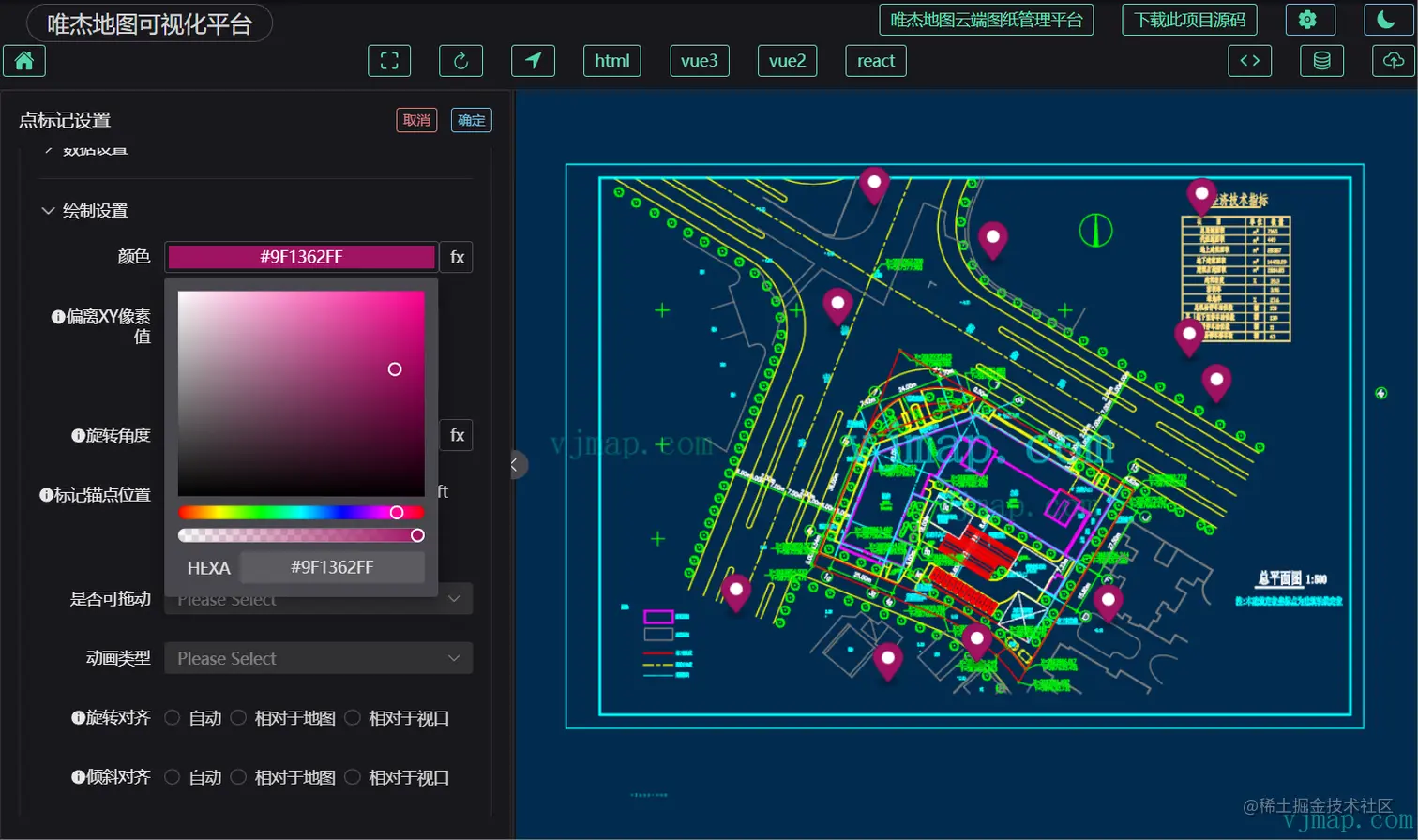Click the info icon beside 旋转对齐
Viewport: 1418px width, 840px height.
(x=78, y=718)
